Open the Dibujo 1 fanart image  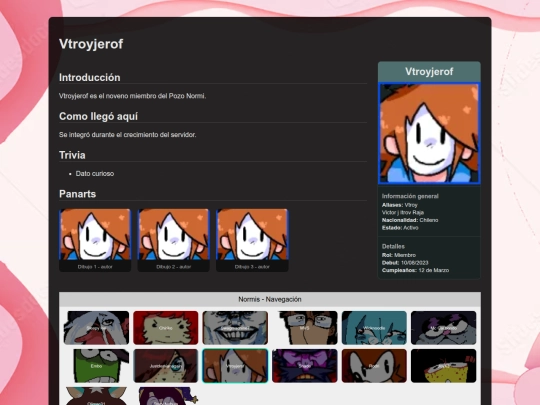[x=95, y=234]
